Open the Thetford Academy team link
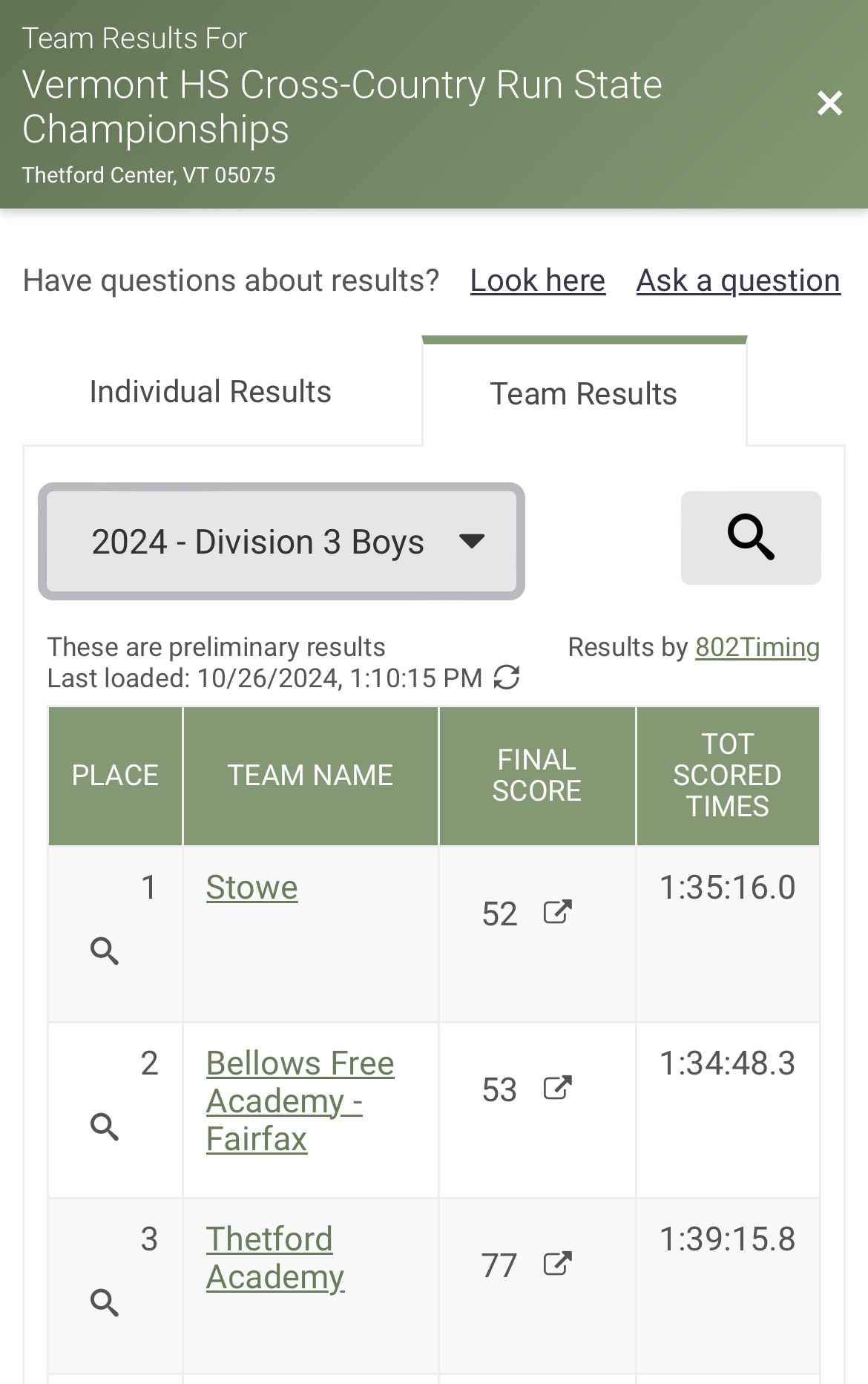 [x=275, y=1258]
